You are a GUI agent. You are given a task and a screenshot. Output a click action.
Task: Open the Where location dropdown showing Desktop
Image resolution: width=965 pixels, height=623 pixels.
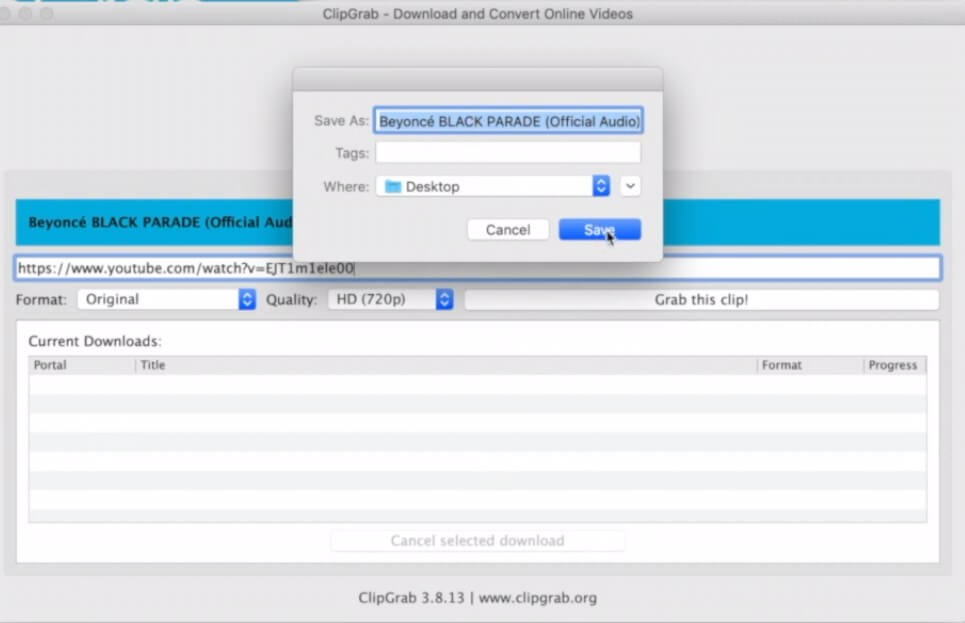pos(493,186)
